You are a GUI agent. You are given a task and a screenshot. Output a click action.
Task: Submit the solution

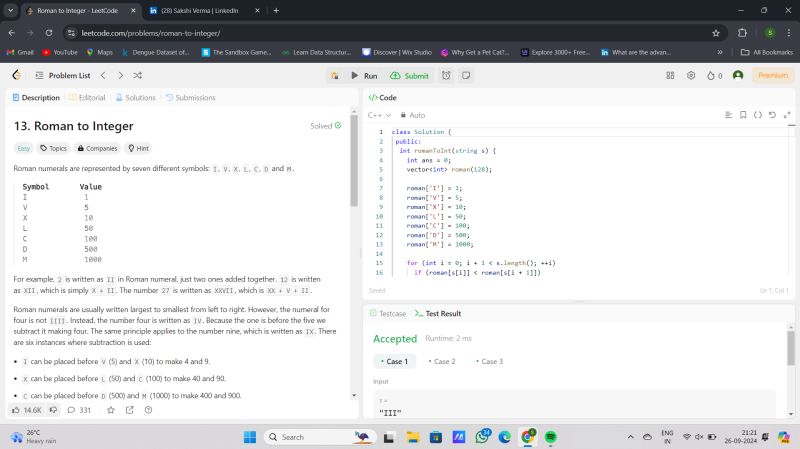pyautogui.click(x=410, y=76)
